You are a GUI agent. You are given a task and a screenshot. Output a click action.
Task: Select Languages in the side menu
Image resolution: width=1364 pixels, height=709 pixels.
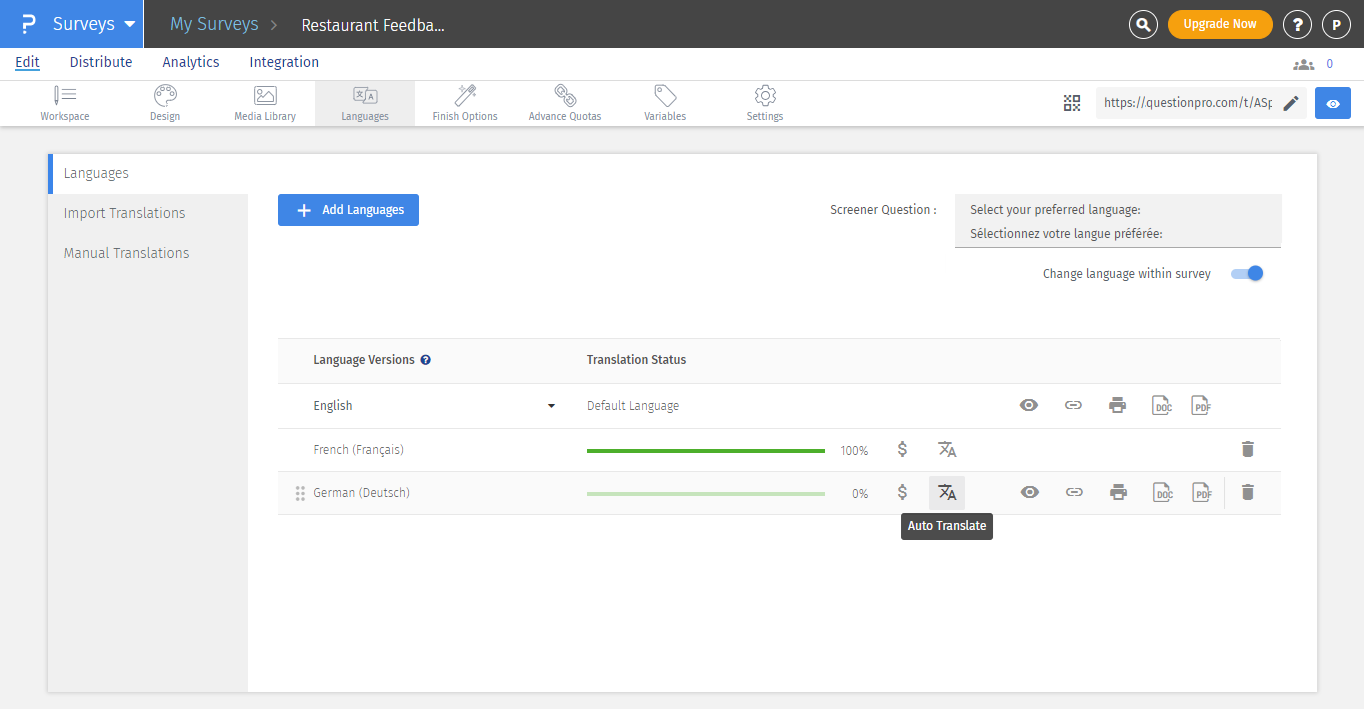tap(148, 173)
